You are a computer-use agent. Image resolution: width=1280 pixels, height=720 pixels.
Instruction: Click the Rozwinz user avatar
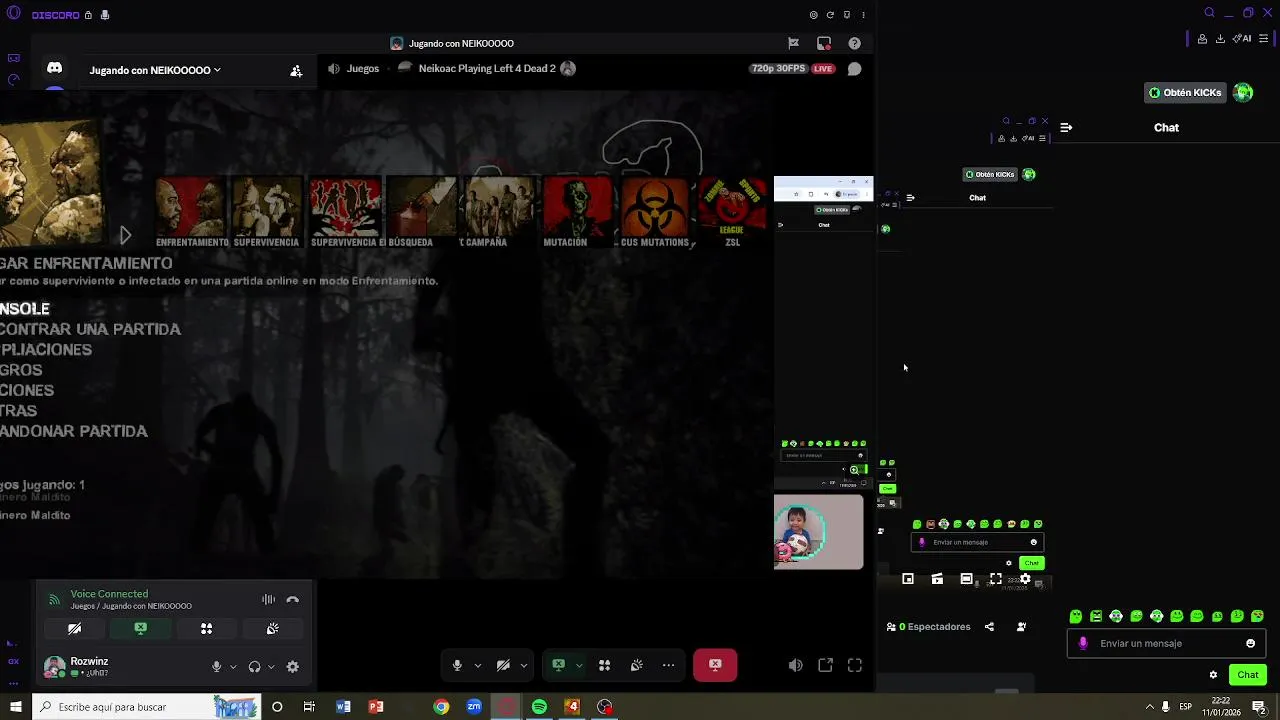[x=55, y=667]
